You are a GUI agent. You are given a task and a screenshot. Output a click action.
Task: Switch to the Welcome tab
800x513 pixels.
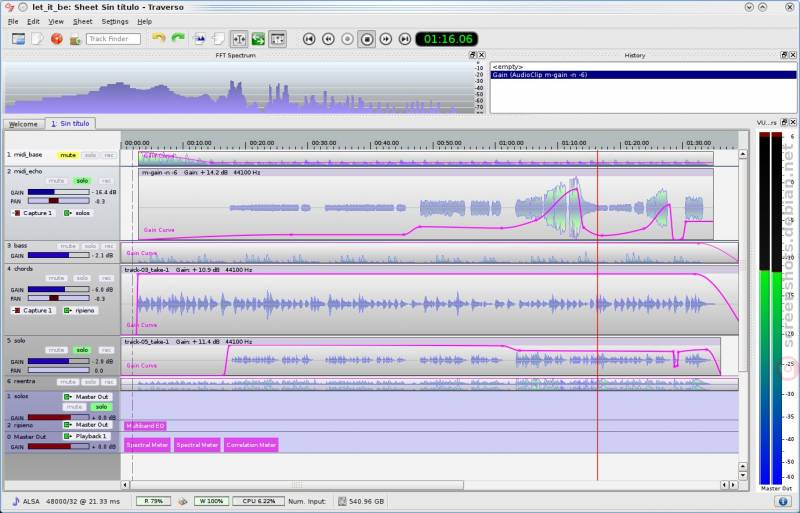[x=23, y=124]
